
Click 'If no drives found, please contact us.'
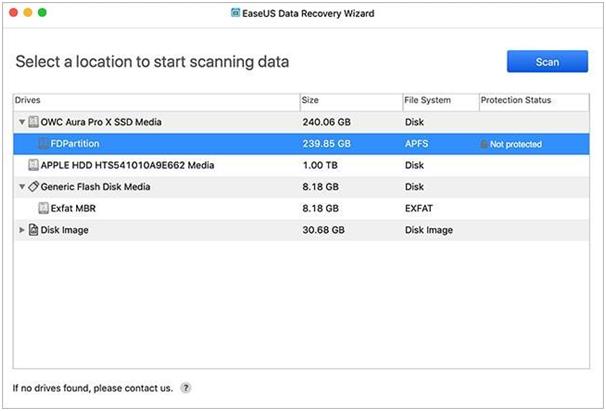(93, 388)
